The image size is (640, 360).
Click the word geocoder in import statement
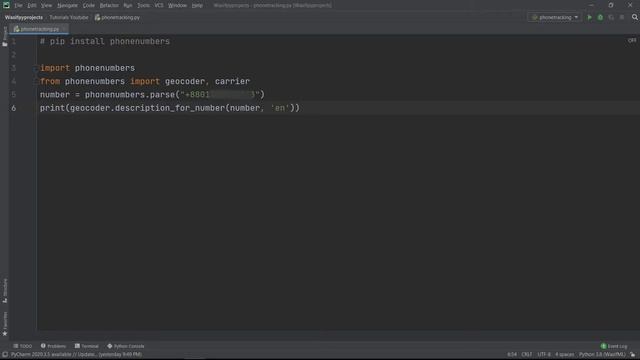tap(185, 81)
